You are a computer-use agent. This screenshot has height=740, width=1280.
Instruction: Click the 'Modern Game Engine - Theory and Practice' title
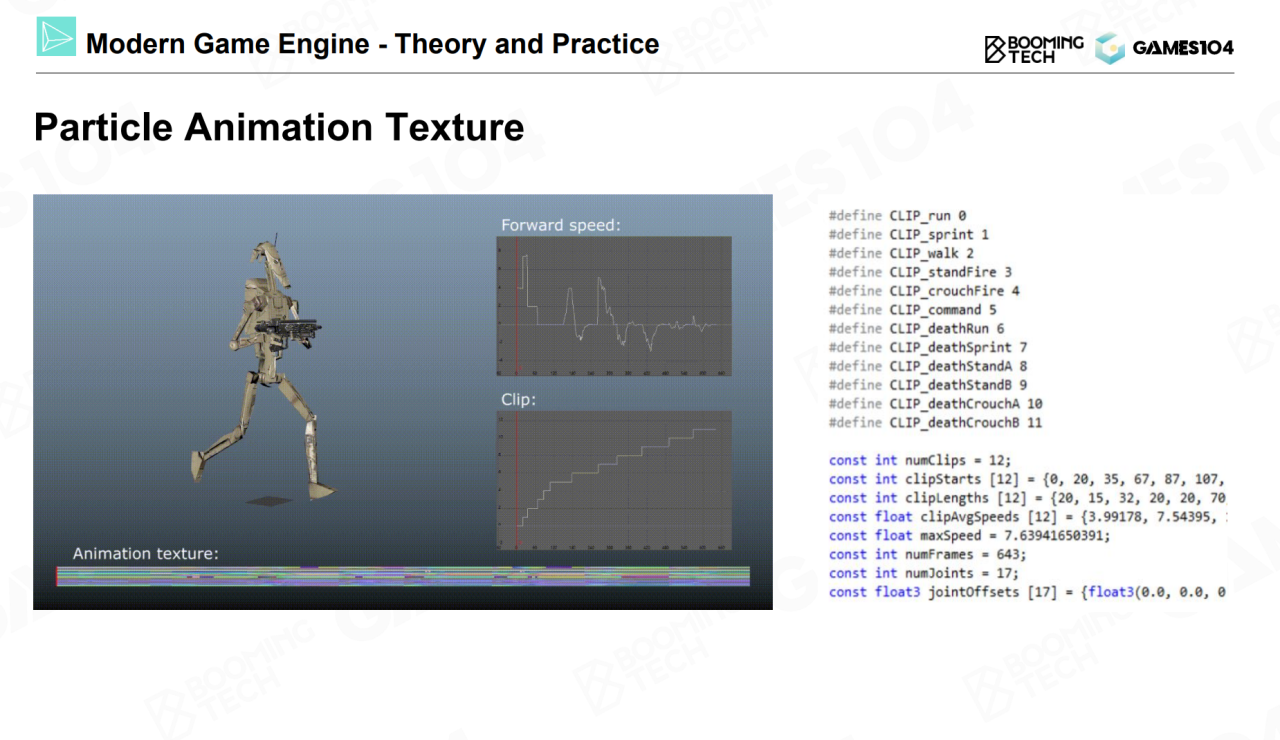(x=372, y=44)
